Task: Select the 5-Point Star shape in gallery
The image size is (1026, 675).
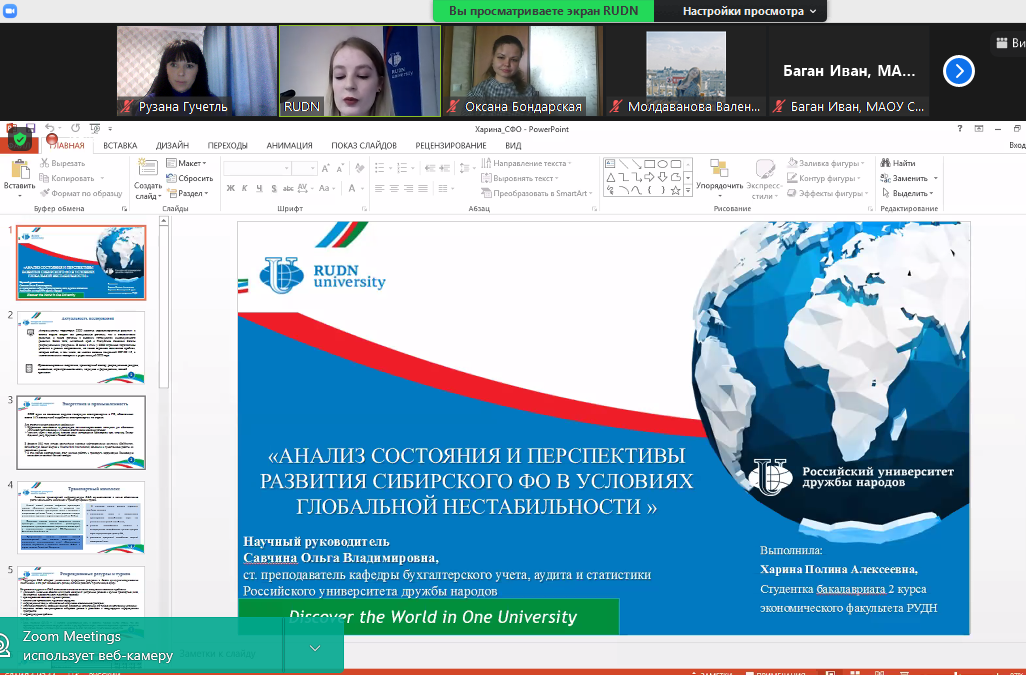Action: [675, 190]
